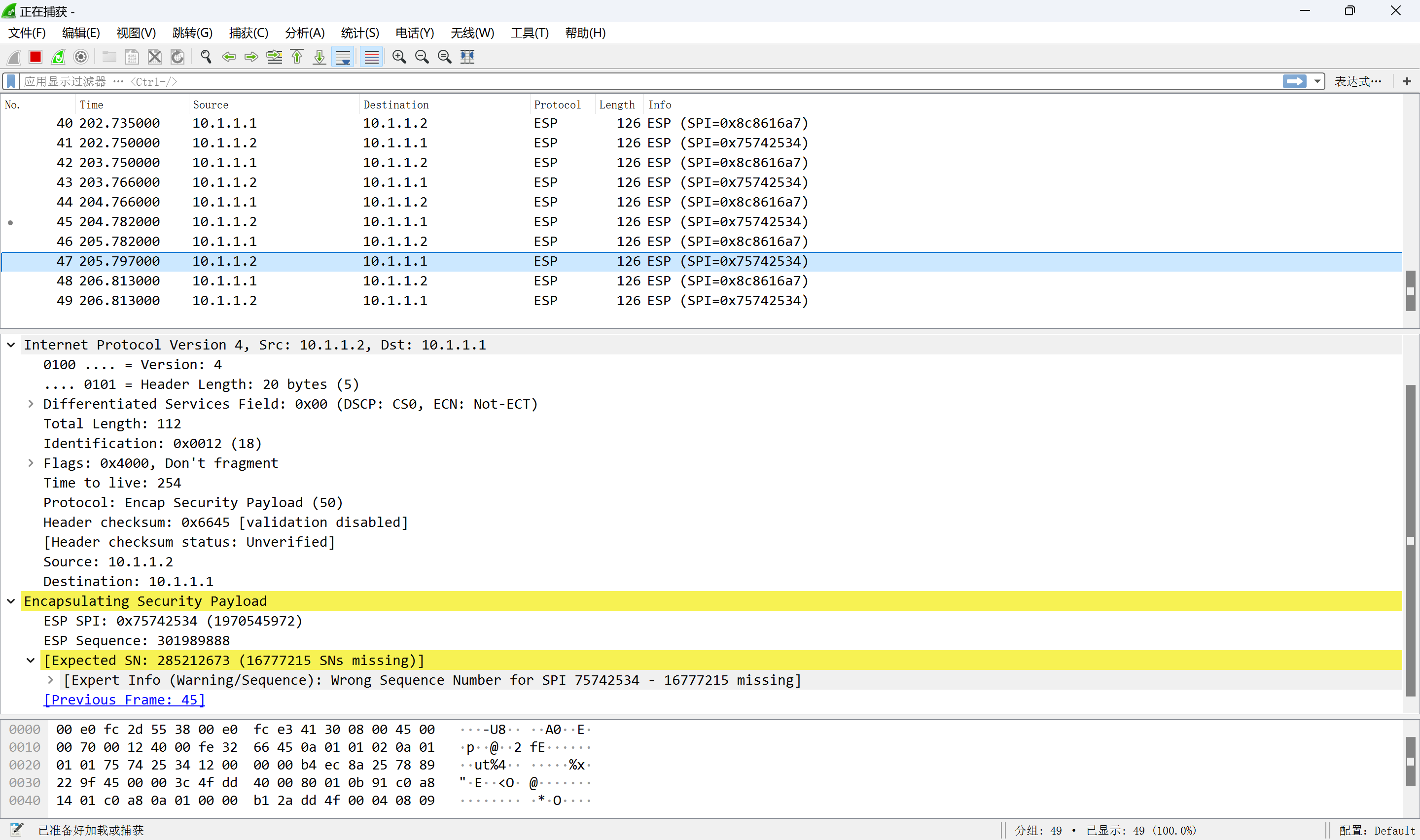Toggle packet list colorization
The height and width of the screenshot is (840, 1420).
pyautogui.click(x=371, y=57)
